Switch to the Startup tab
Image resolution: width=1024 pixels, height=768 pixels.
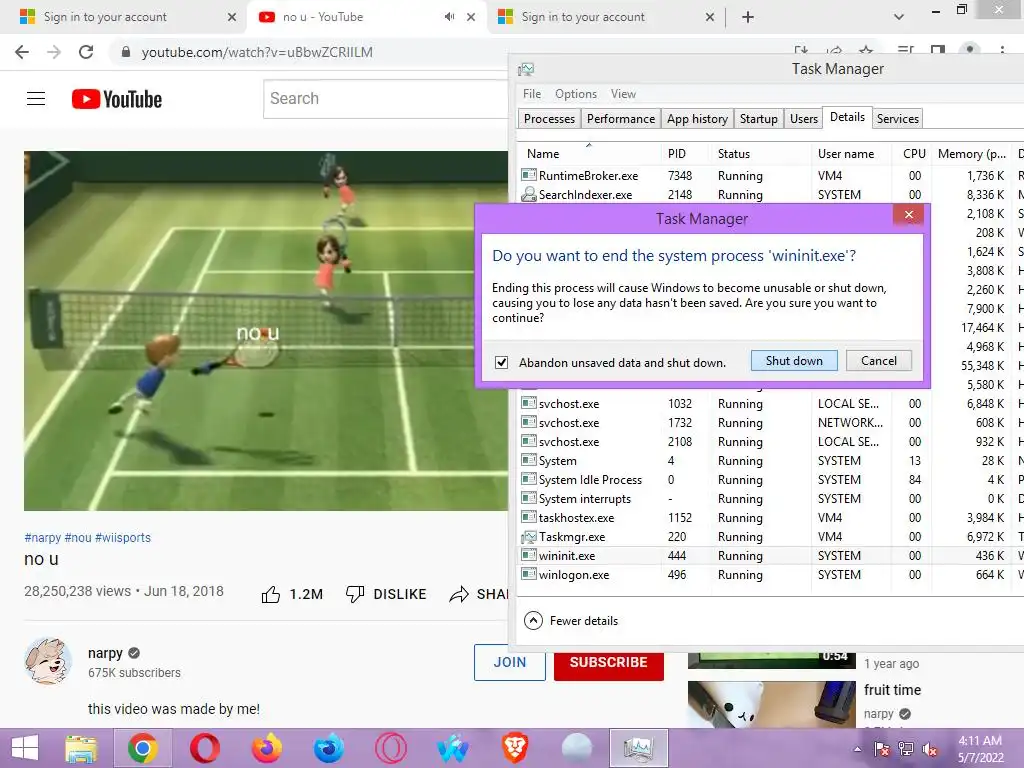[758, 119]
